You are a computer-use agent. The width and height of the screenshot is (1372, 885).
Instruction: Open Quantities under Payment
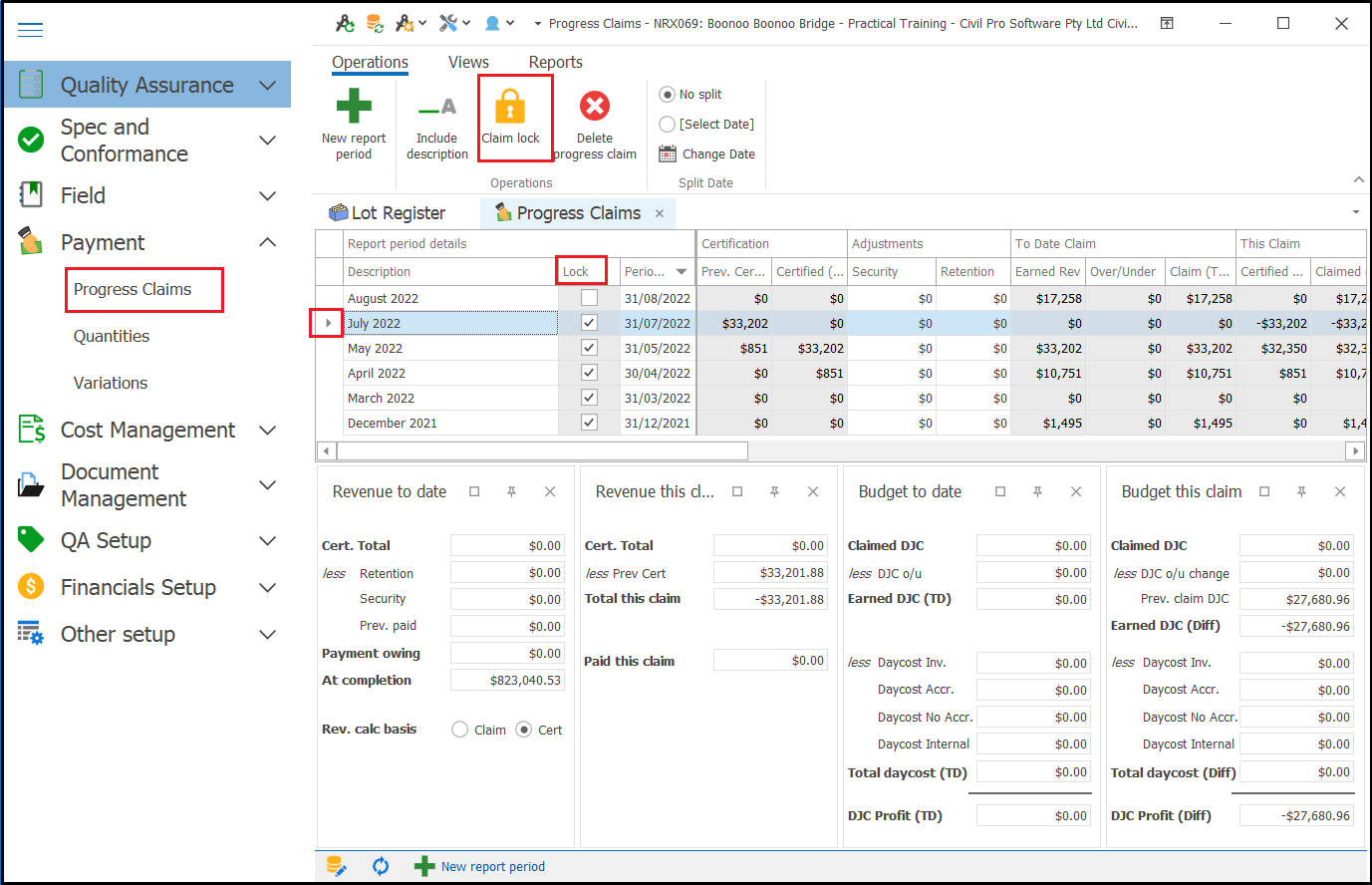pyautogui.click(x=112, y=336)
